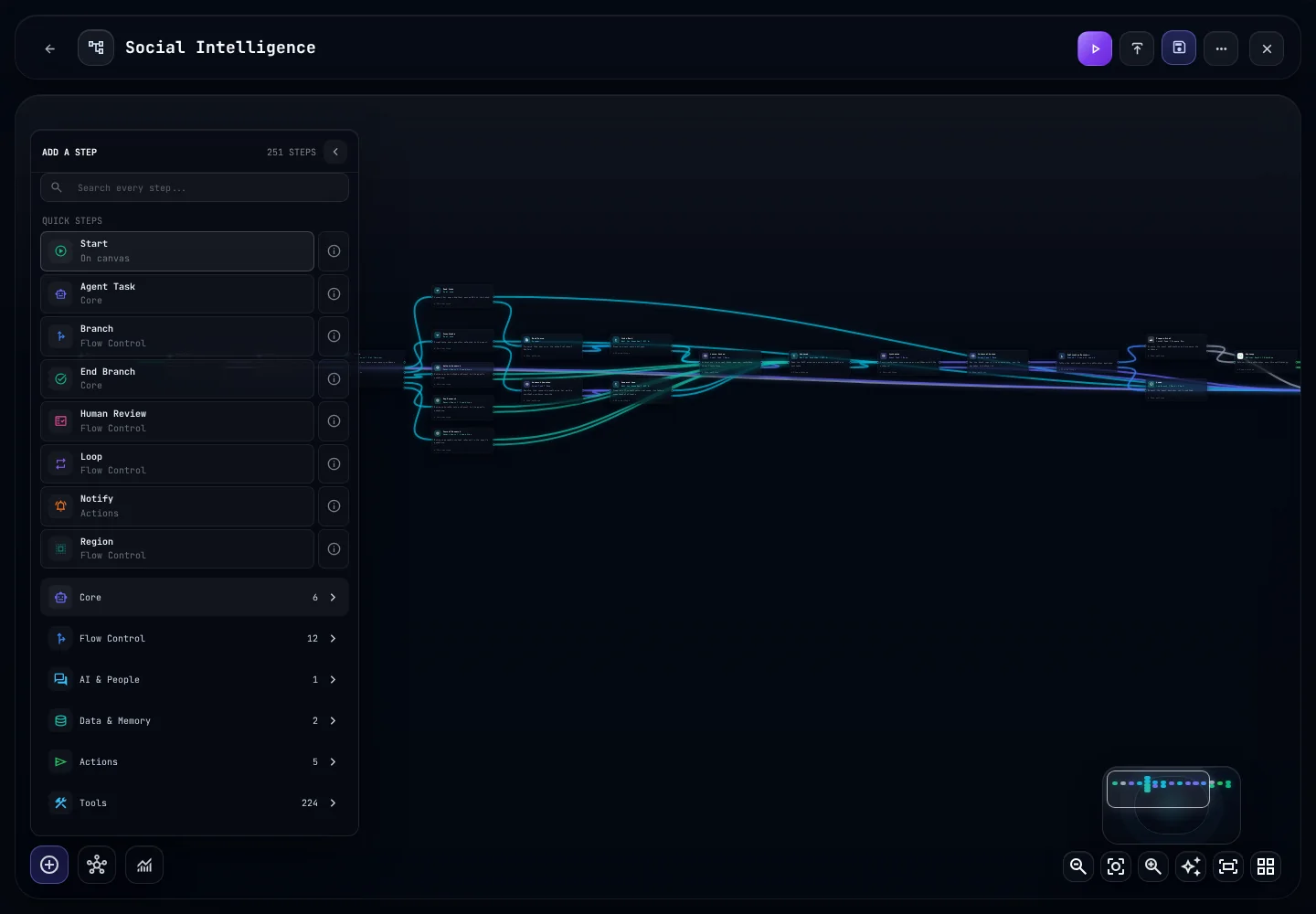This screenshot has width=1316, height=914.
Task: Collapse the Add a Step panel
Action: click(x=335, y=152)
